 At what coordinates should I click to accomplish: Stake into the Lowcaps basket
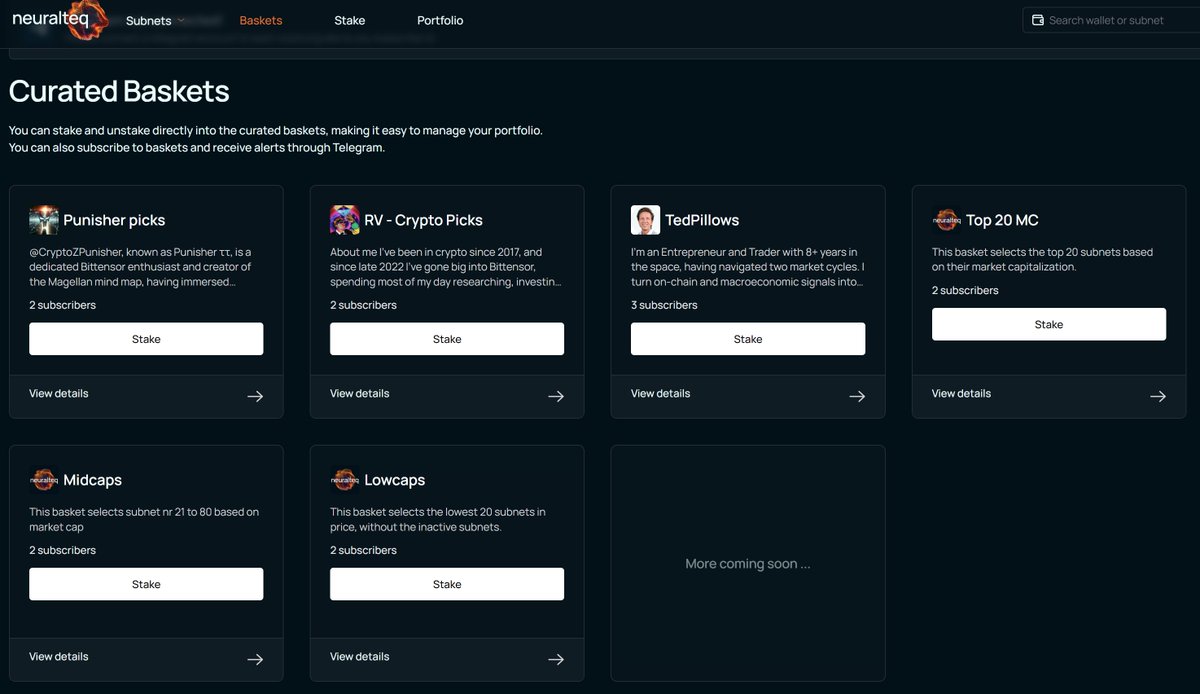(x=447, y=584)
